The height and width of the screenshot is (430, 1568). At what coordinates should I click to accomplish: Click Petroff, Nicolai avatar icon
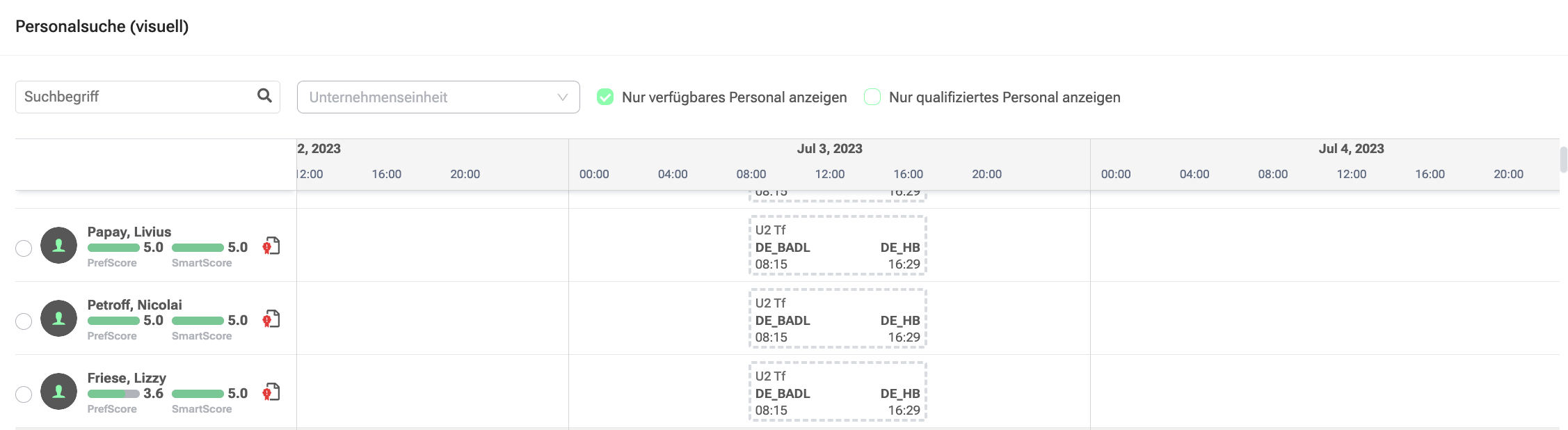(x=58, y=318)
